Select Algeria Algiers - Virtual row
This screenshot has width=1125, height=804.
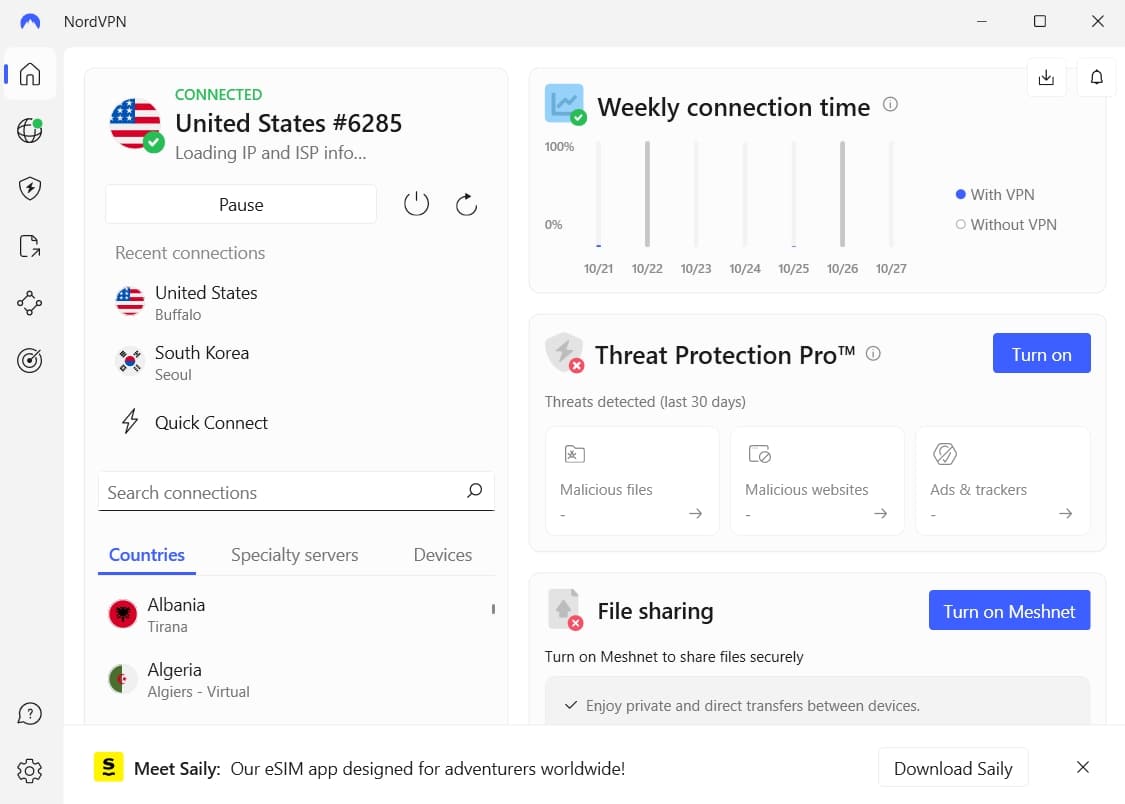[x=296, y=679]
